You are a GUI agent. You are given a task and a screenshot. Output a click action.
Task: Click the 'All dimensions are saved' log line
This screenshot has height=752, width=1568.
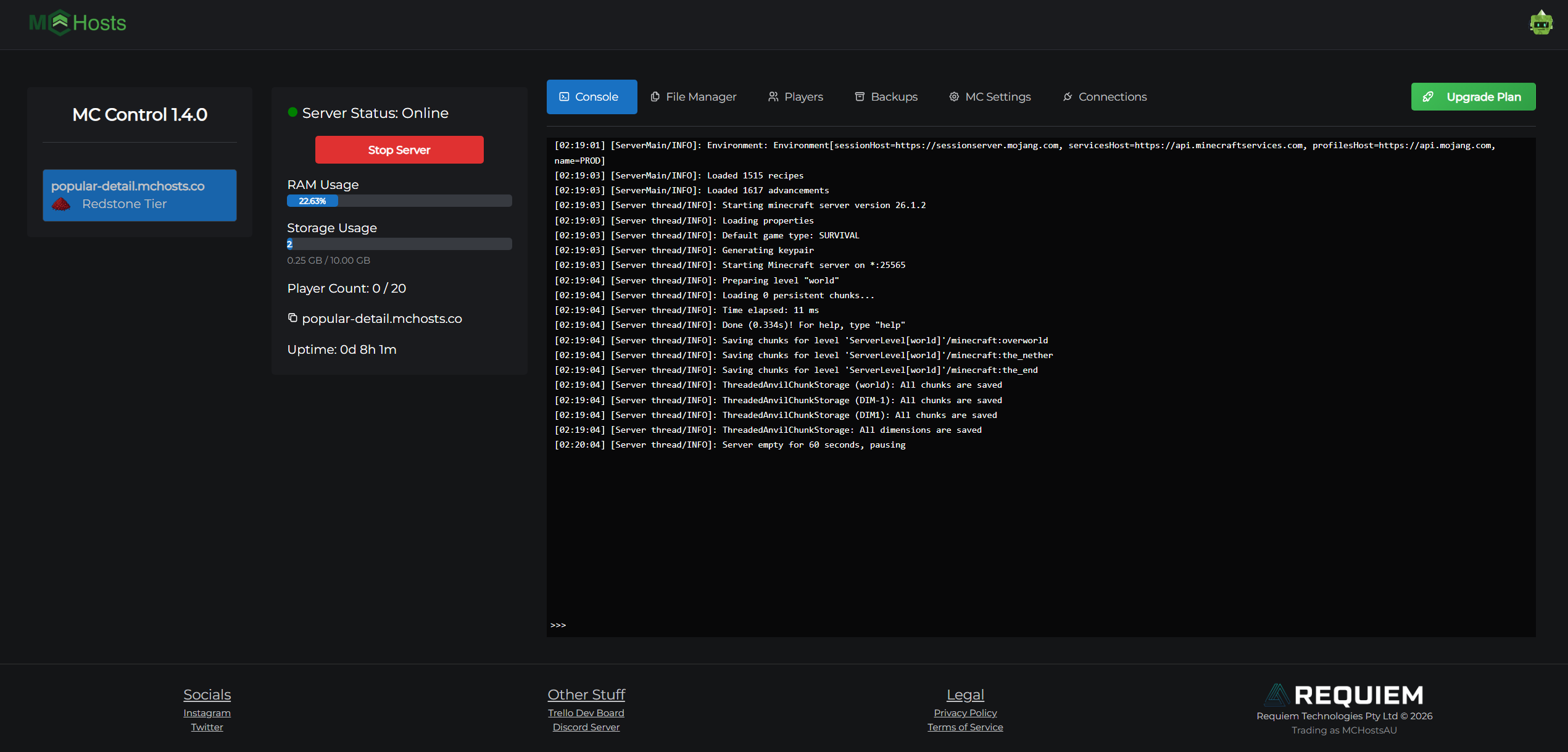768,430
